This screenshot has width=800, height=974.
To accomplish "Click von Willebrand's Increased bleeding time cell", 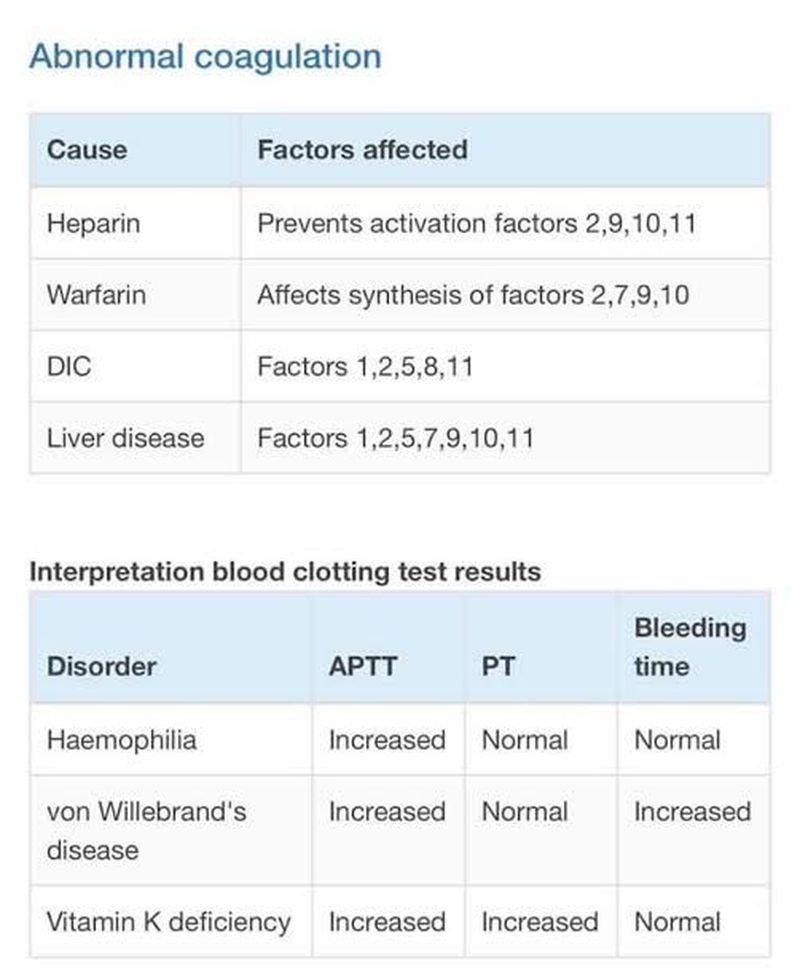I will [692, 811].
